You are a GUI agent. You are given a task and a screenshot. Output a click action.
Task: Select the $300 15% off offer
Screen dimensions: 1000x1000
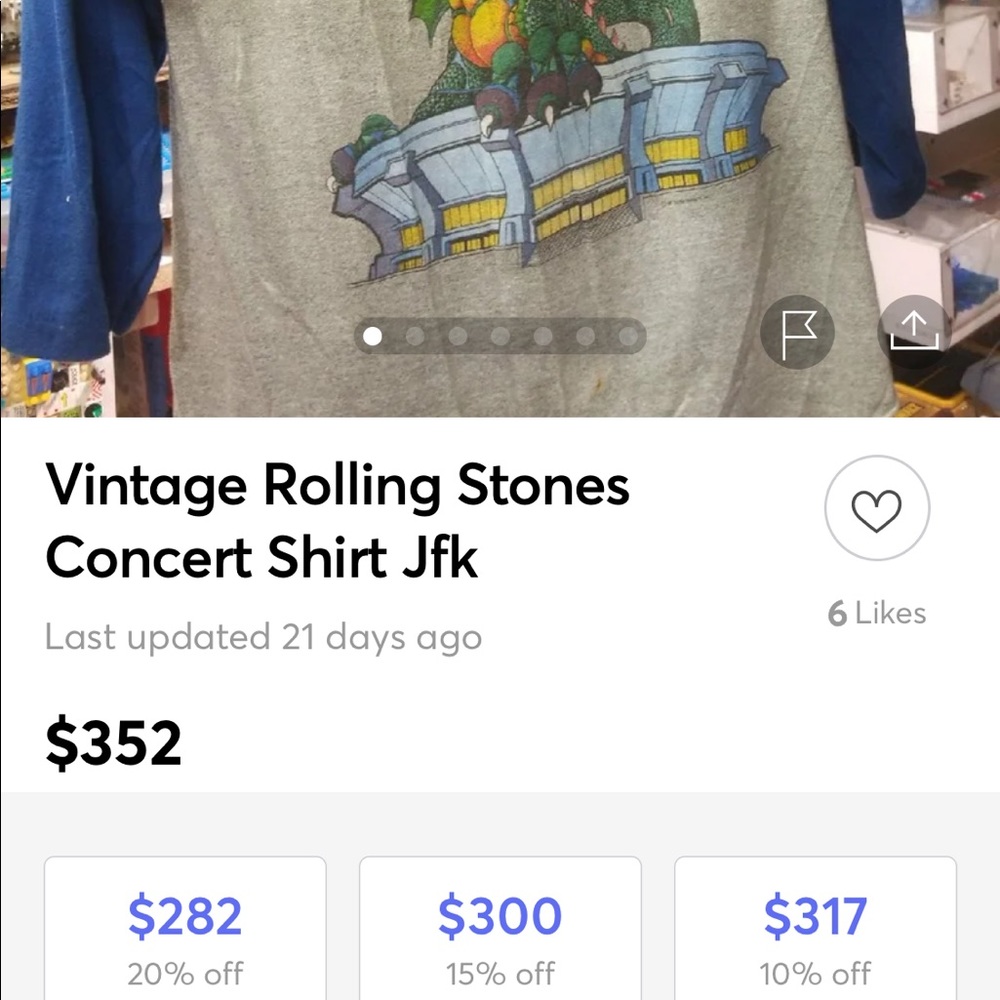coord(500,928)
